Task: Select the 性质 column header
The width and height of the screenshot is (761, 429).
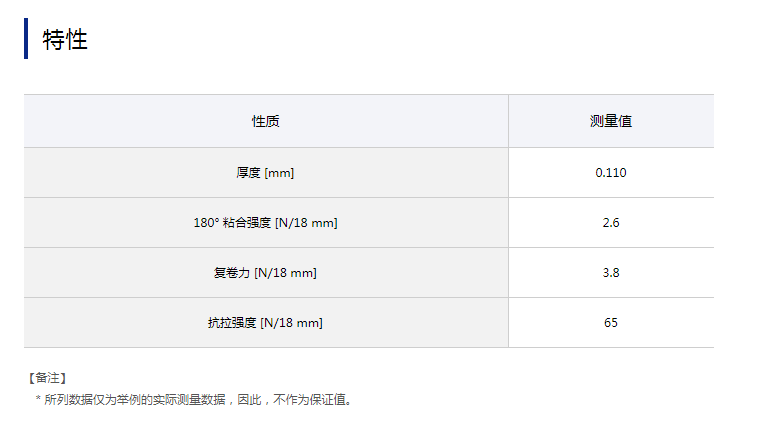Action: click(265, 121)
